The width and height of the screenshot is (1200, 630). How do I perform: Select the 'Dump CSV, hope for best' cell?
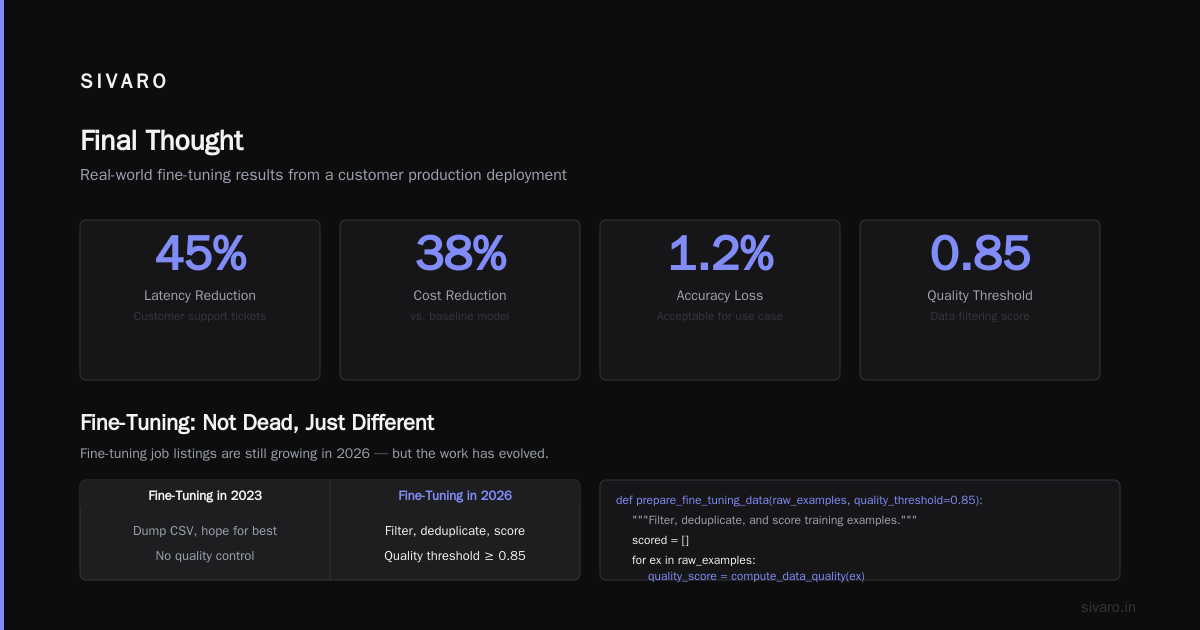click(205, 531)
